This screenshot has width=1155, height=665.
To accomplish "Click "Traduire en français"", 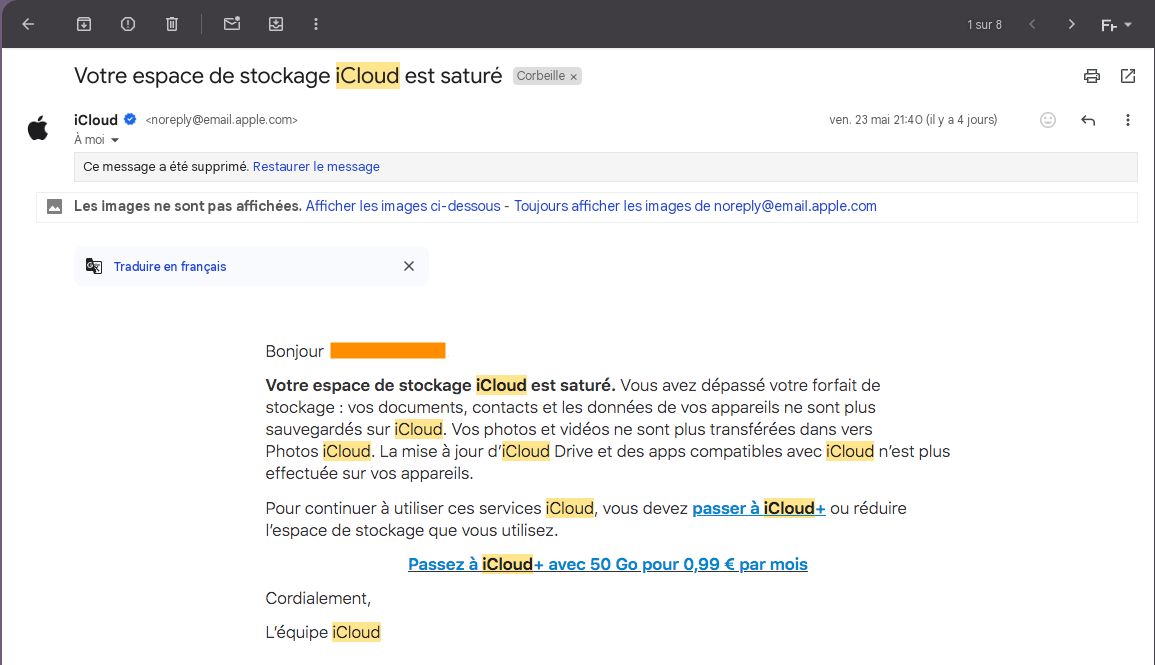I will (x=170, y=267).
